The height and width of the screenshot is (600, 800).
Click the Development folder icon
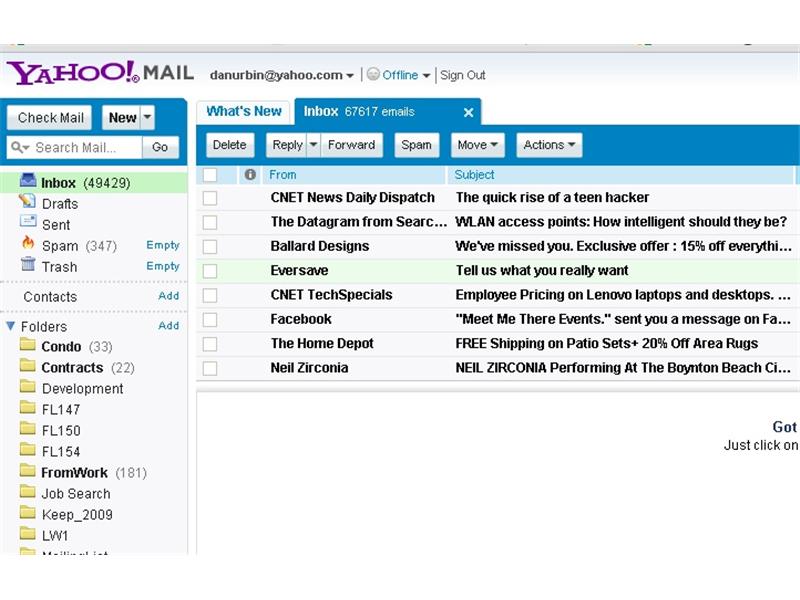pyautogui.click(x=28, y=387)
